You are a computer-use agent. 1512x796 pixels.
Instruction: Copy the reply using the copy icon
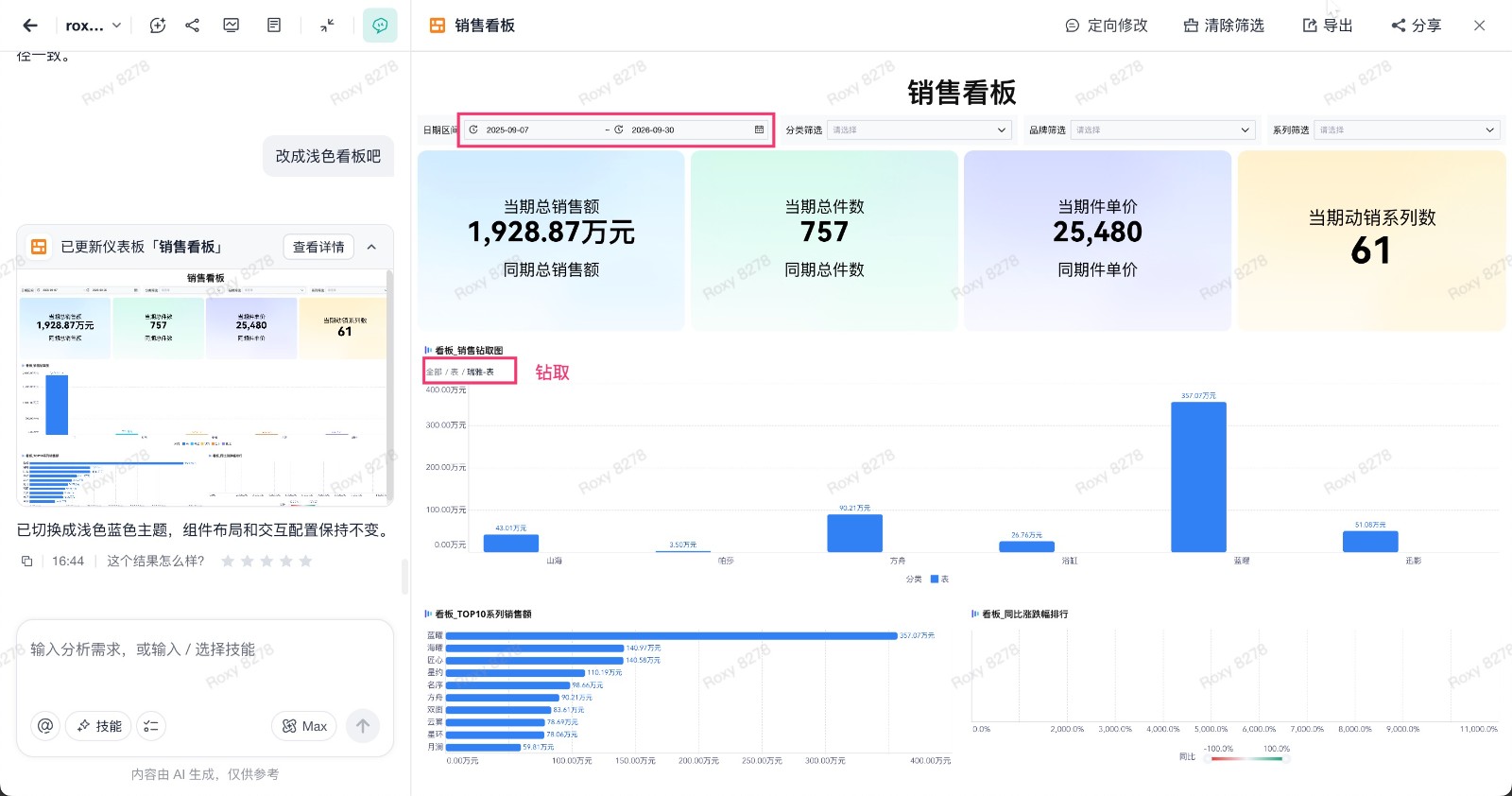[26, 561]
